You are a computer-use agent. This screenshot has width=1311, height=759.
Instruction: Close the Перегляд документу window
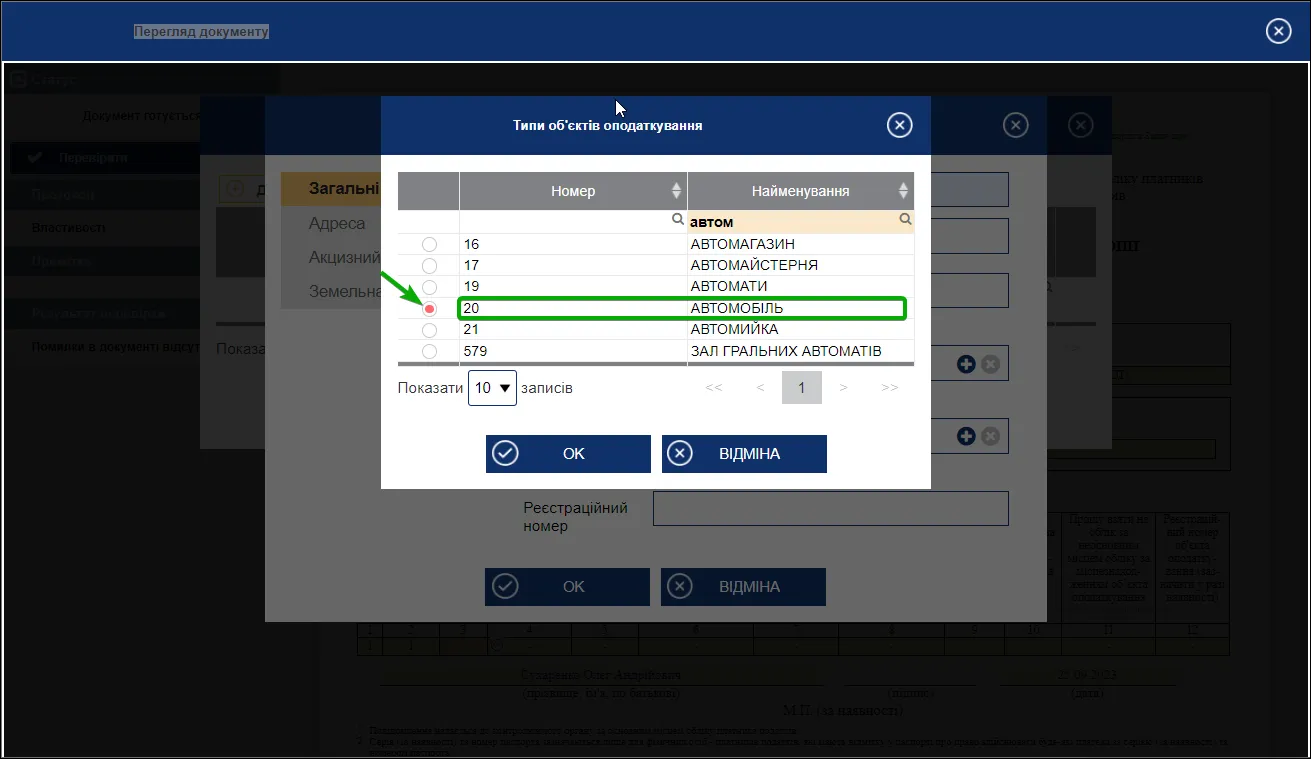coord(1279,31)
